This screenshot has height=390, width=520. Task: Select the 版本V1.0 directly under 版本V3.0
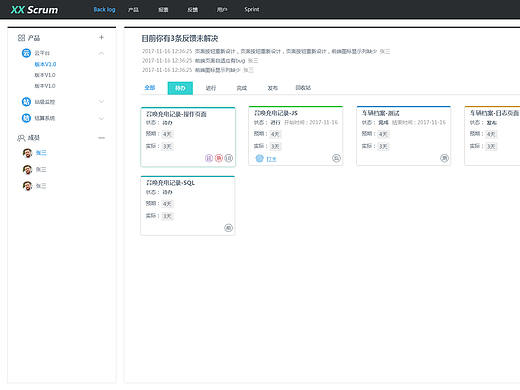tap(45, 75)
